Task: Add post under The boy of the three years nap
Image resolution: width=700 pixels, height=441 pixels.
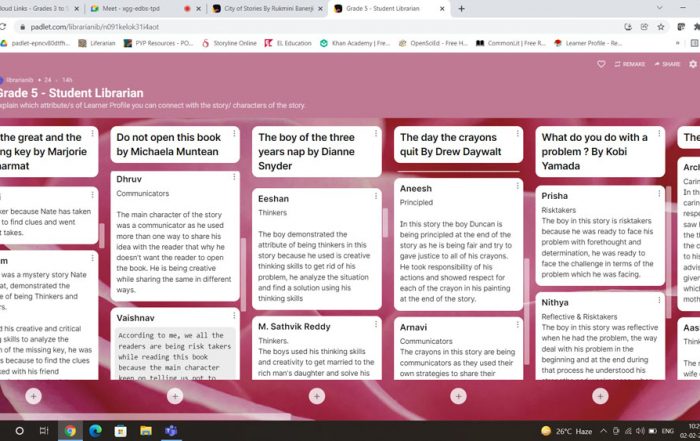Action: coord(317,396)
